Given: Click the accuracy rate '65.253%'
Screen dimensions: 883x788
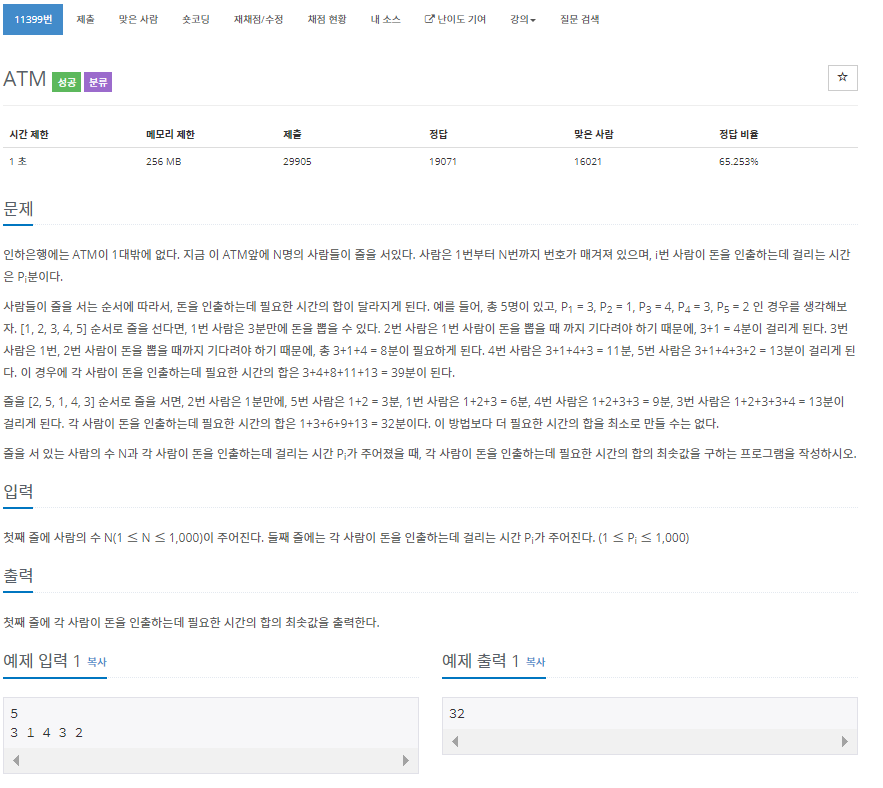Looking at the screenshot, I should tap(738, 162).
